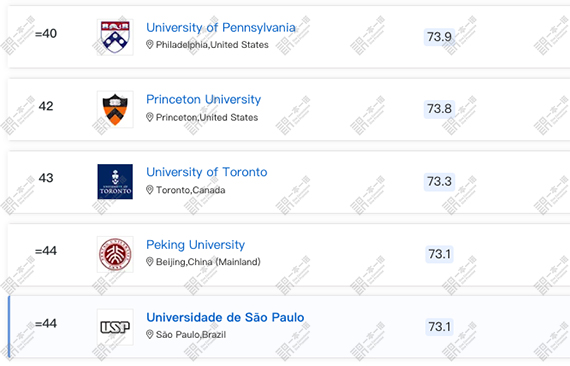
Task: Click the USP logo
Action: point(115,327)
